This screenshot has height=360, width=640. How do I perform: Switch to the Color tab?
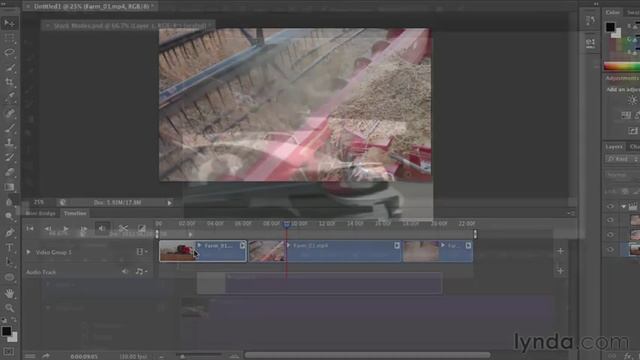click(612, 13)
